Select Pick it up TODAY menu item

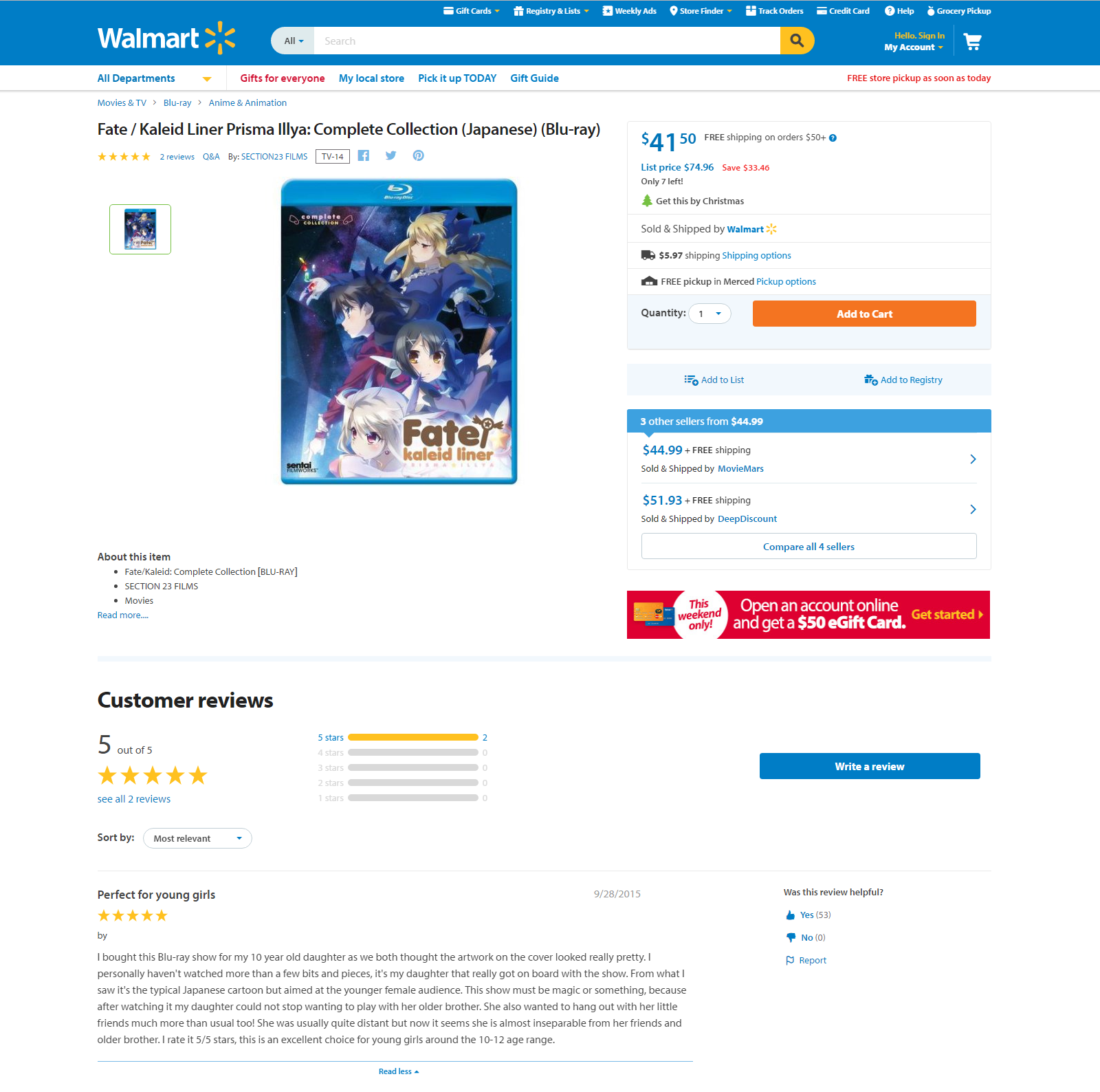pyautogui.click(x=457, y=78)
